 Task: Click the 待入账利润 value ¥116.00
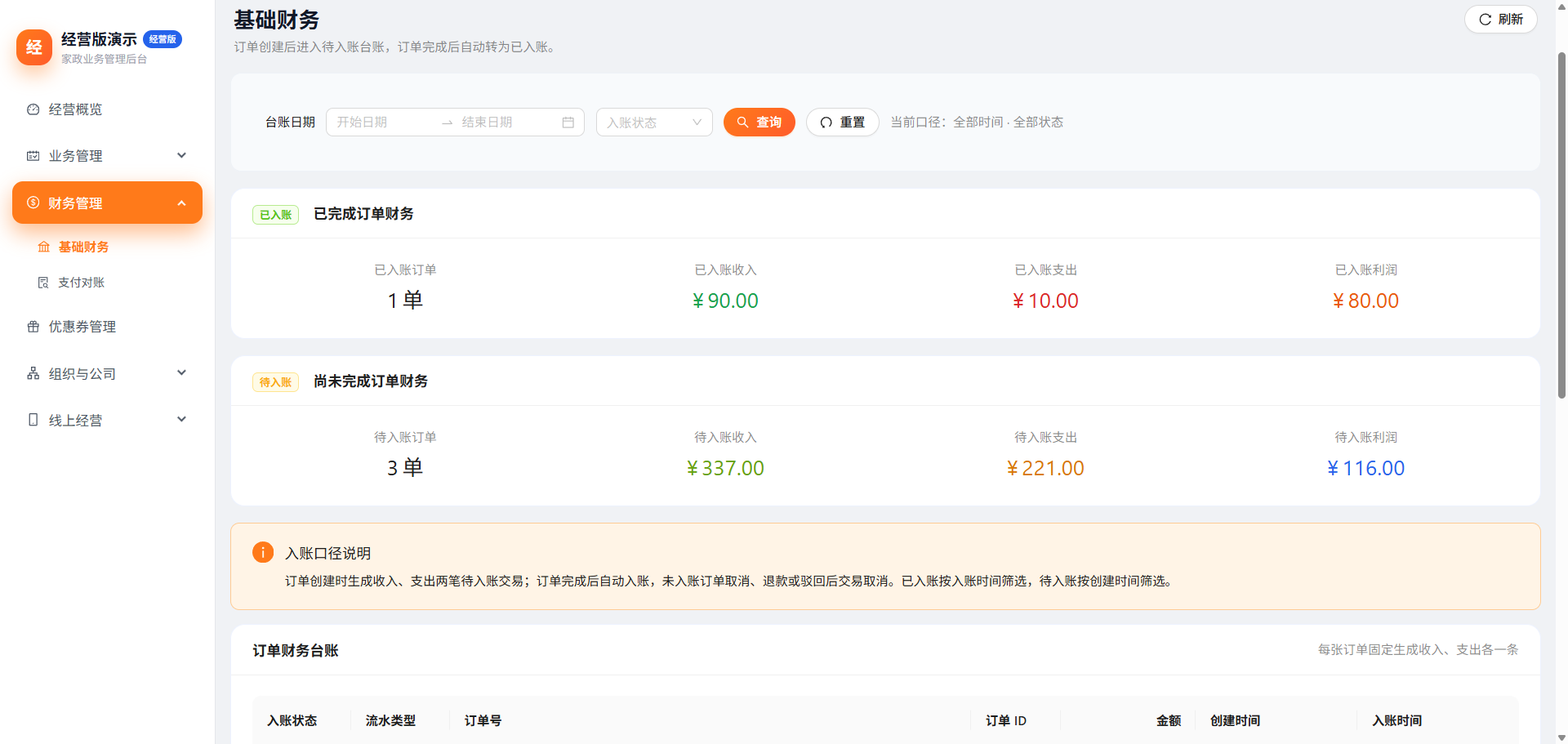1365,469
